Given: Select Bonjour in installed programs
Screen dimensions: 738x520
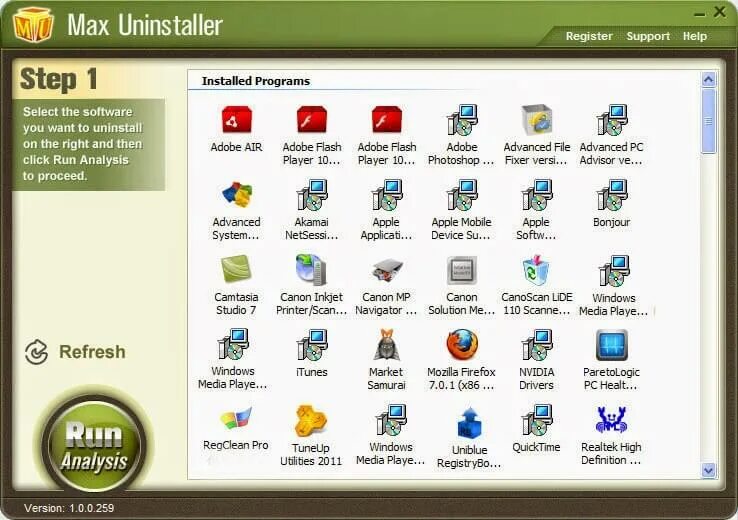Looking at the screenshot, I should (611, 204).
